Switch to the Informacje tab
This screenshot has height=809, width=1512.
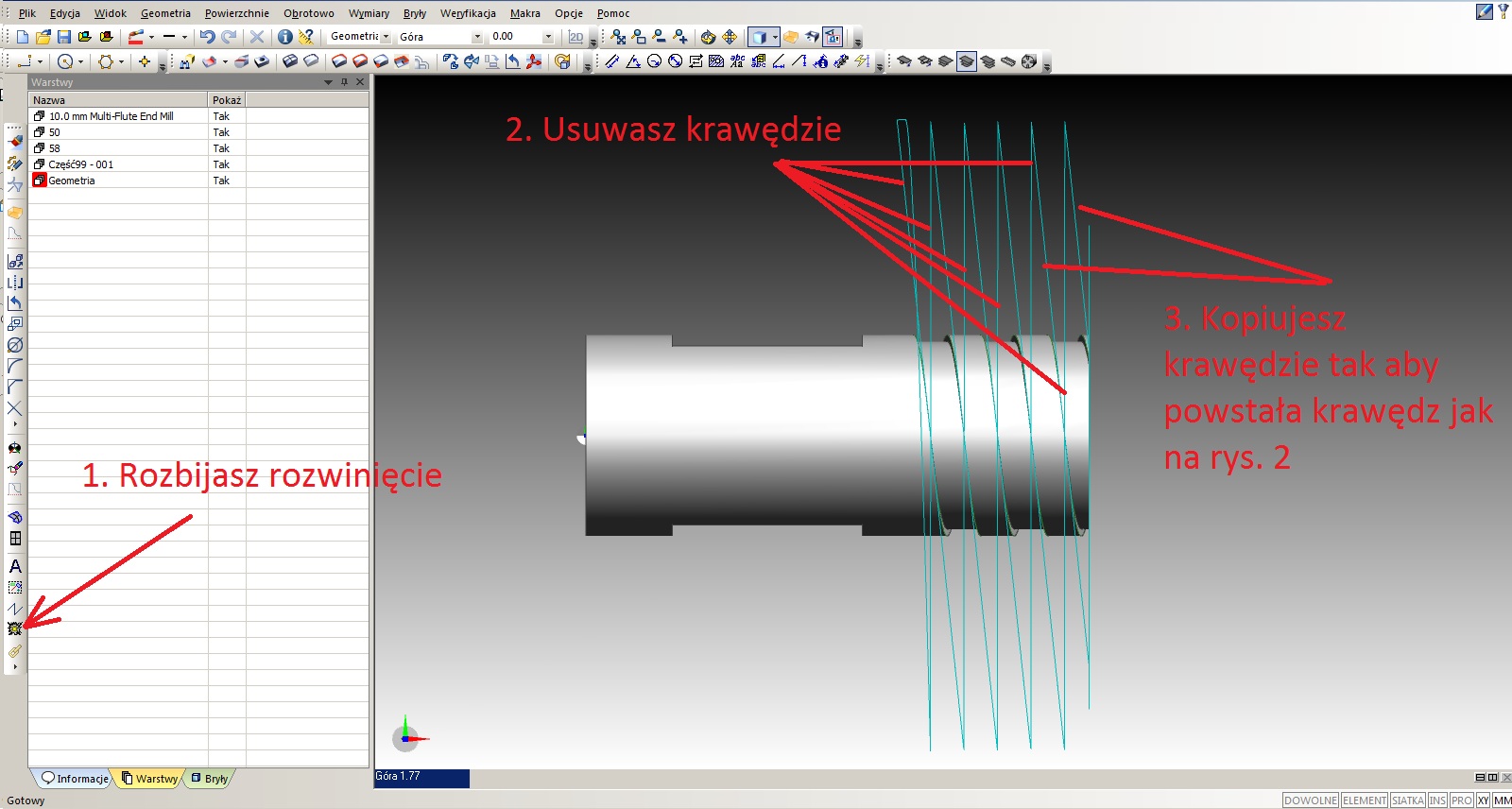(x=74, y=779)
